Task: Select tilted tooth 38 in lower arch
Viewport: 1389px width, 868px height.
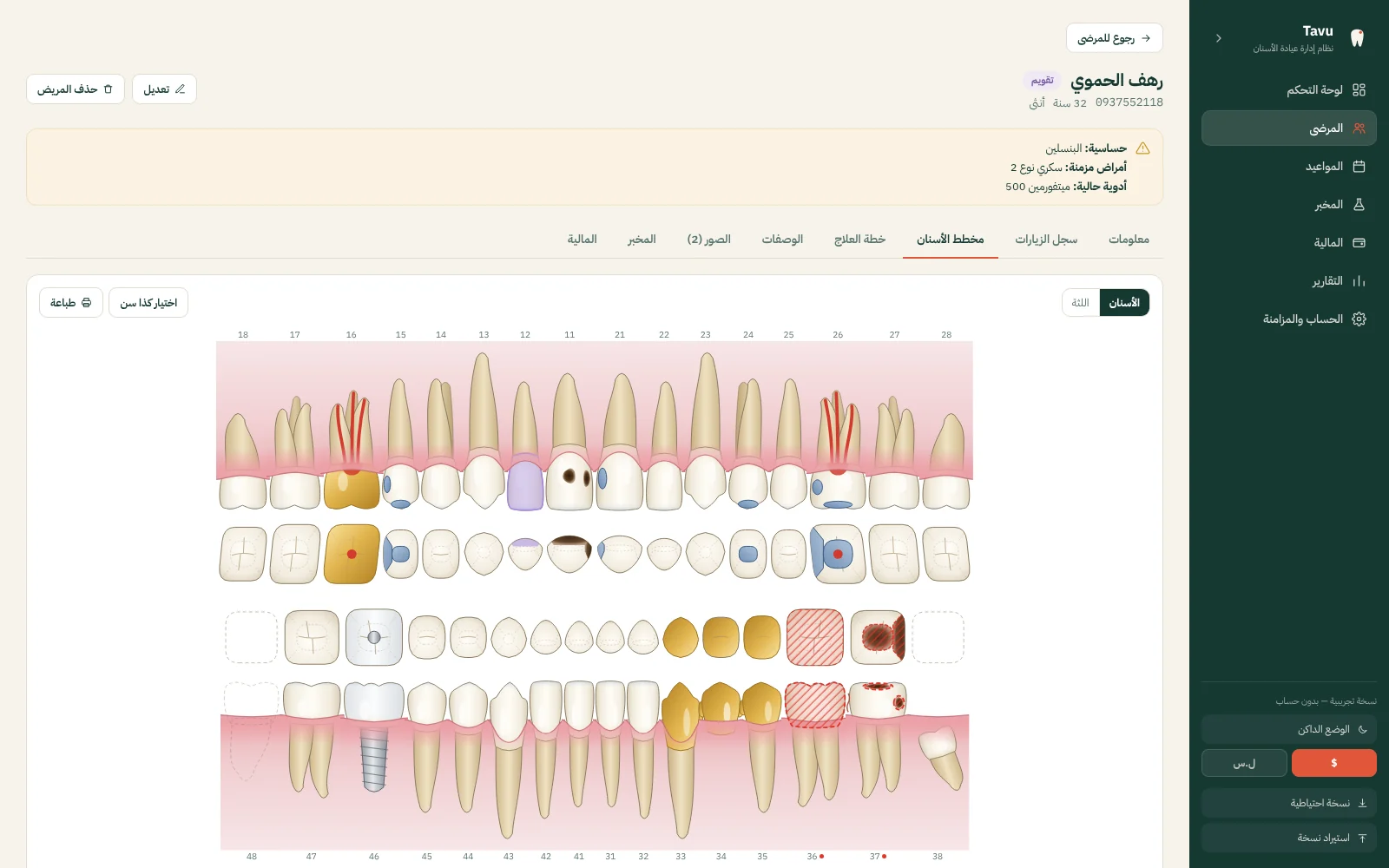Action: pyautogui.click(x=940, y=757)
